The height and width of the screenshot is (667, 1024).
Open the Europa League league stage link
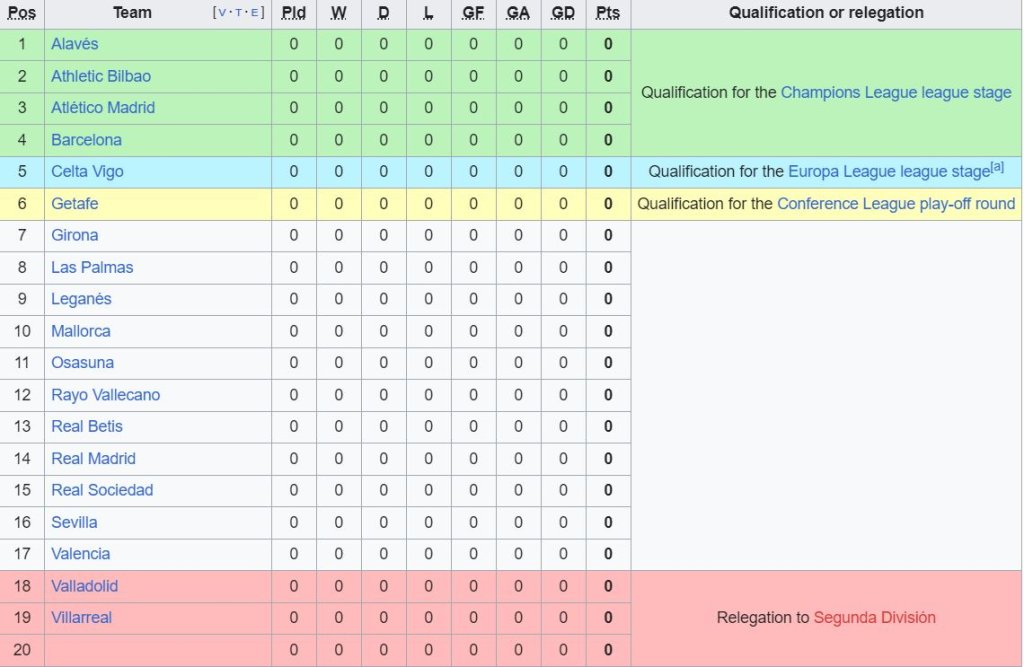(888, 172)
